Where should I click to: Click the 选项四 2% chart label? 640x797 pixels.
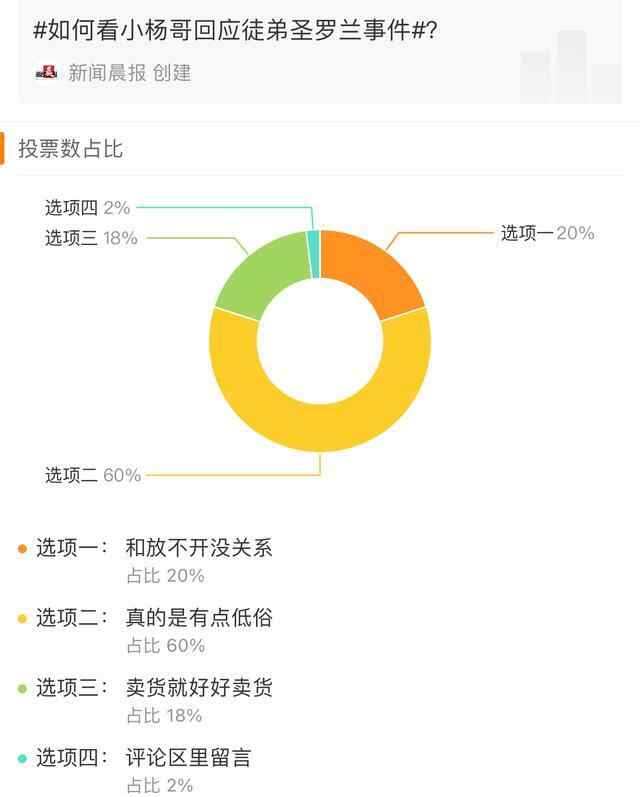[x=88, y=208]
